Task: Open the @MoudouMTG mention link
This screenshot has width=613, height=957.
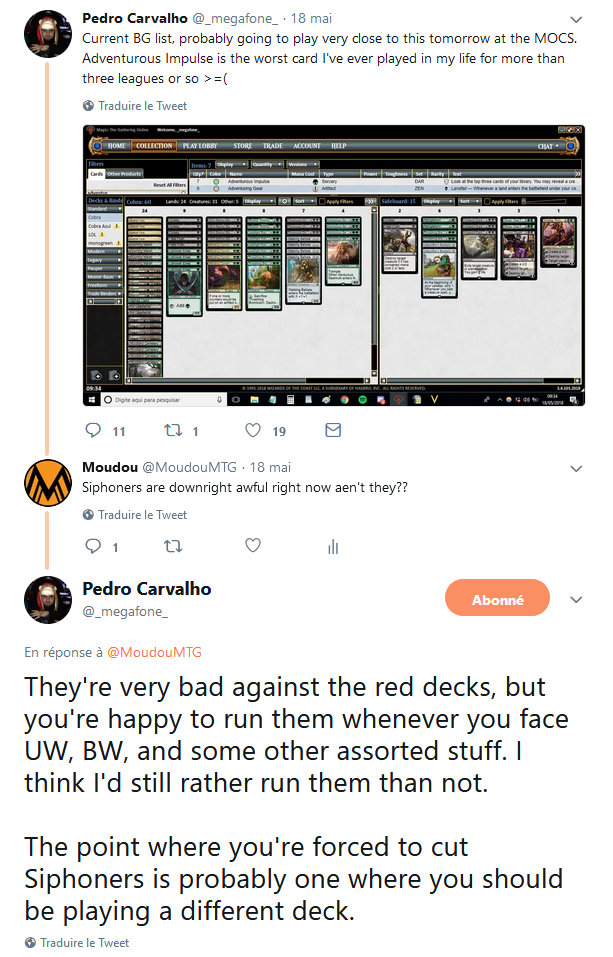Action: pos(154,652)
